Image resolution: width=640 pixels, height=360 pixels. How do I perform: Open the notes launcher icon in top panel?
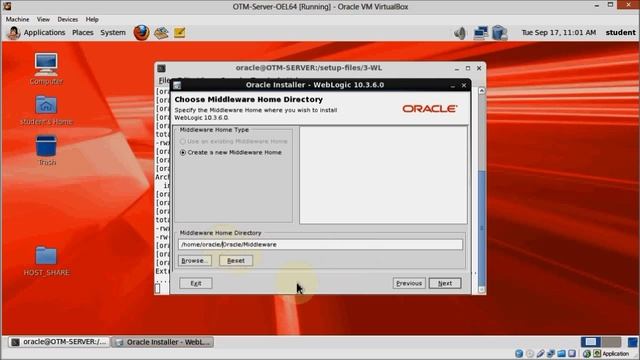pos(180,32)
